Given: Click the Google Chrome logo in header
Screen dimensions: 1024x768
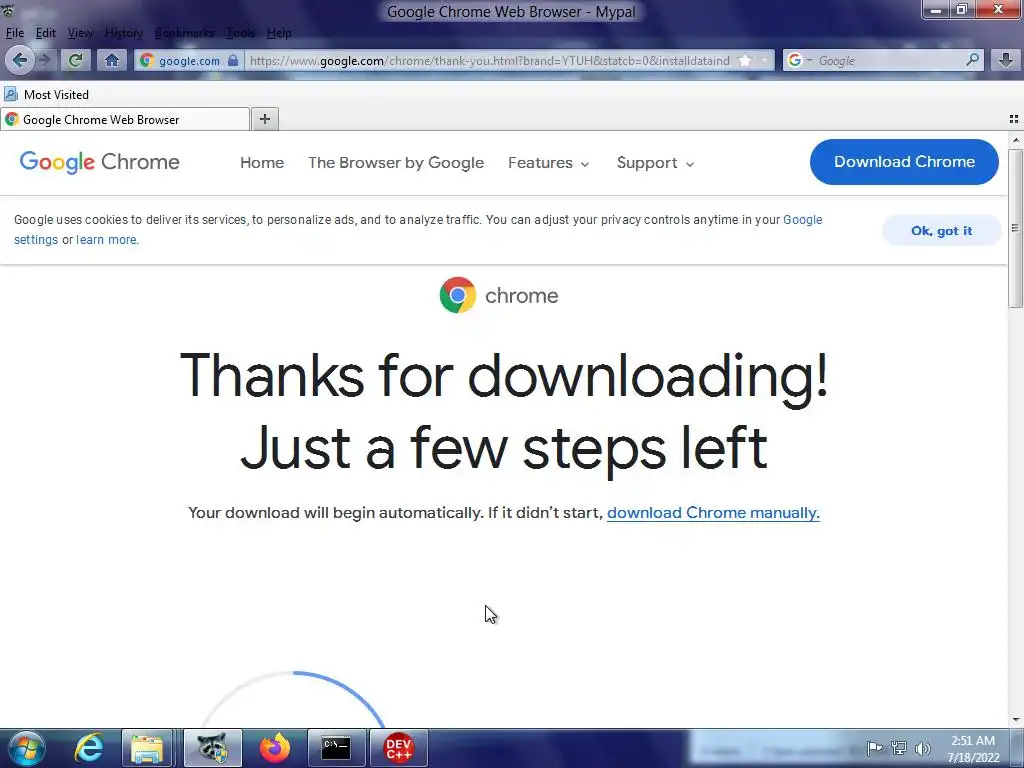Looking at the screenshot, I should coord(99,162).
